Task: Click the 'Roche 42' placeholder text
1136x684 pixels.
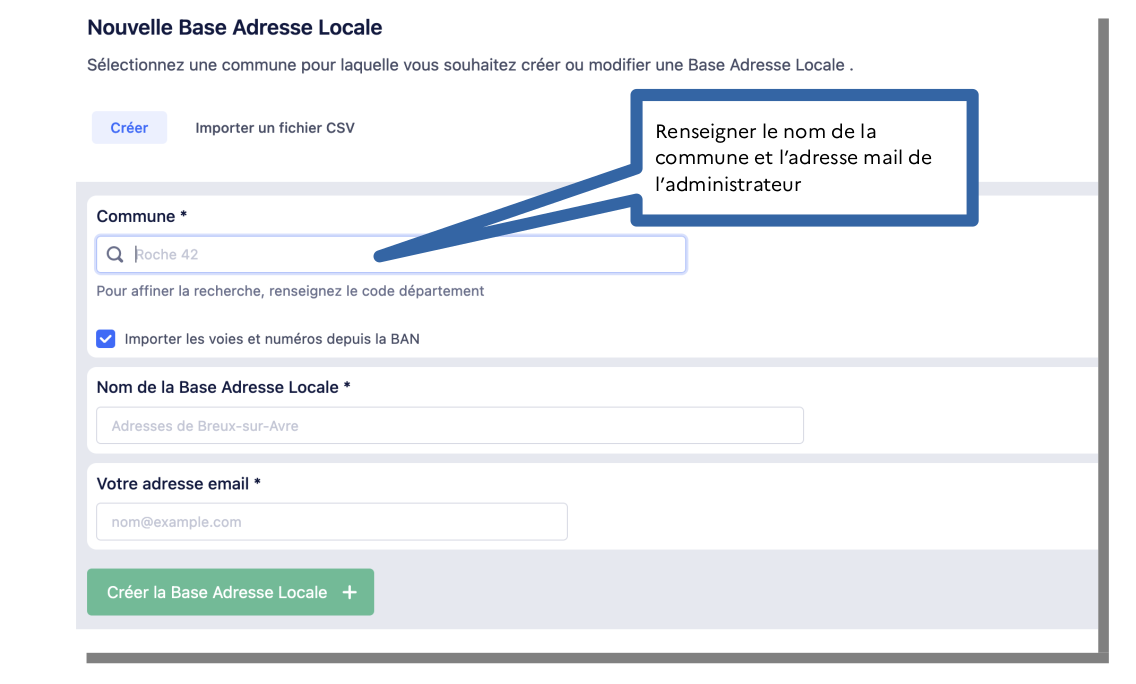Action: (167, 255)
